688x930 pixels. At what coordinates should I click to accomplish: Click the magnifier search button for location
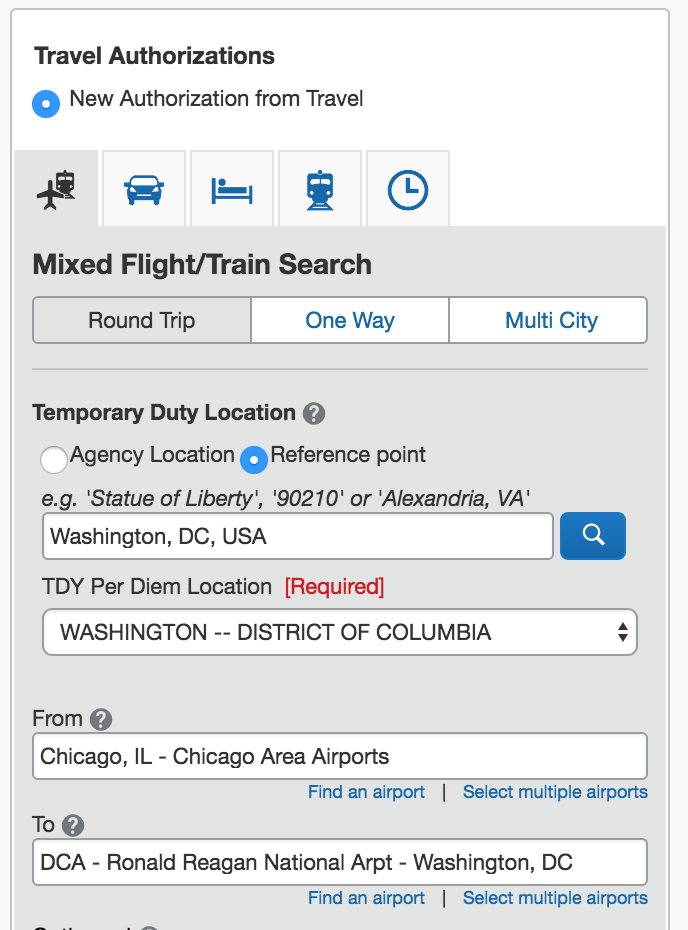[x=593, y=535]
